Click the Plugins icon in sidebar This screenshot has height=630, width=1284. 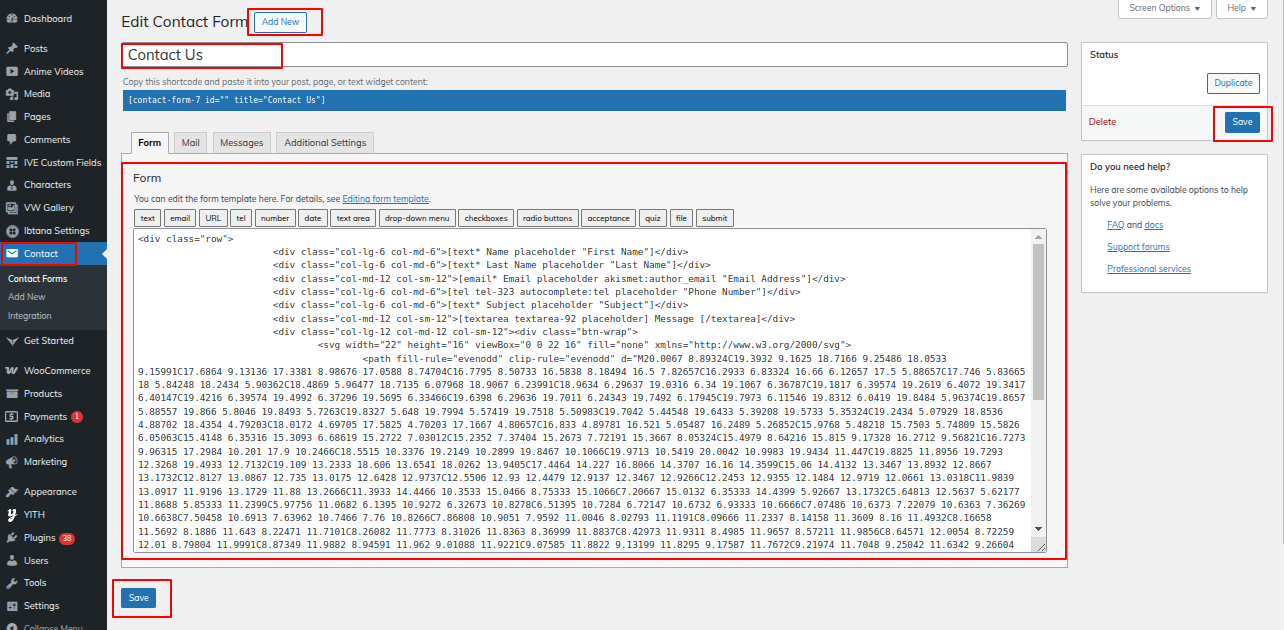pos(11,538)
